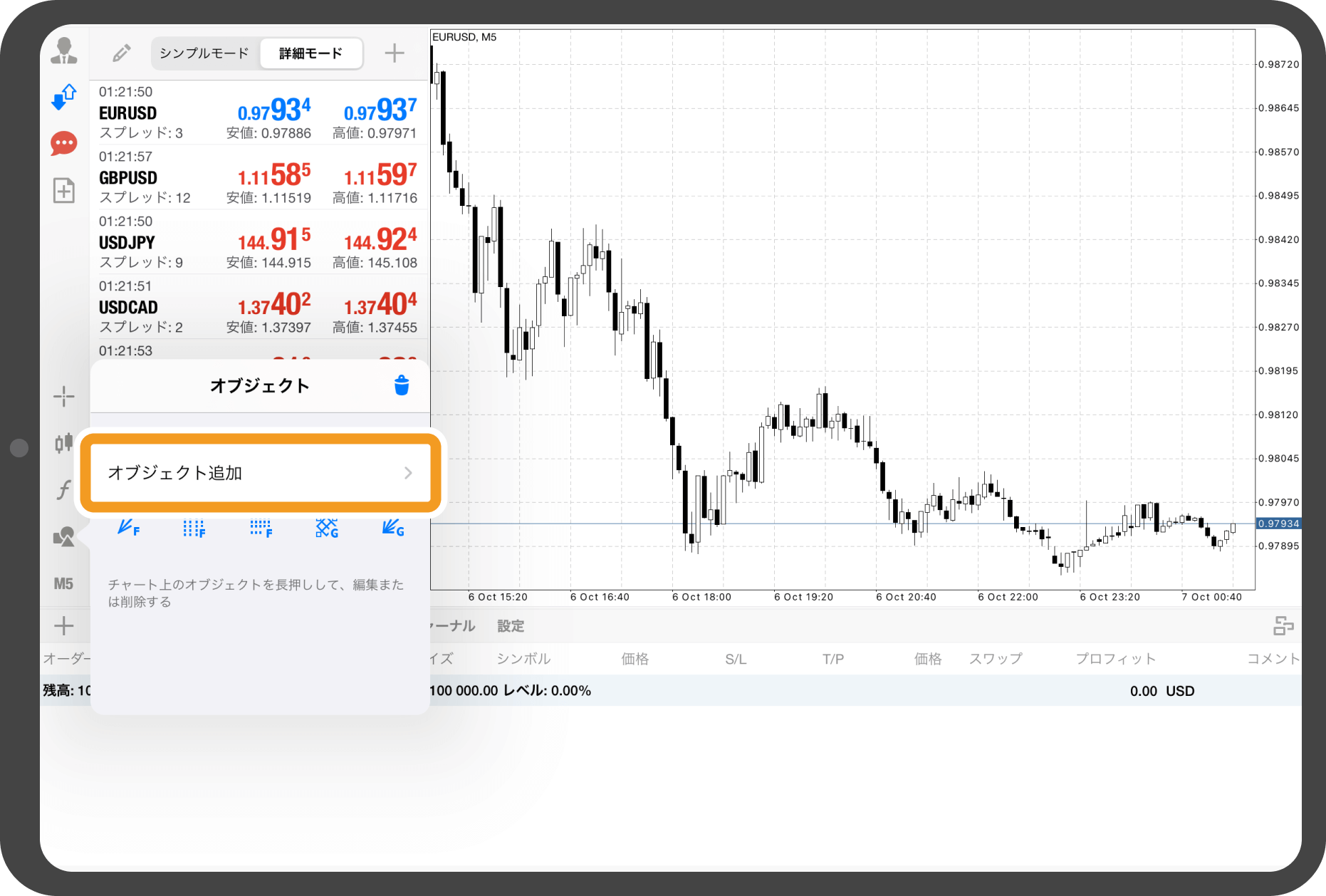1326x896 pixels.
Task: Open the trade arrows icon in sidebar
Action: (64, 97)
